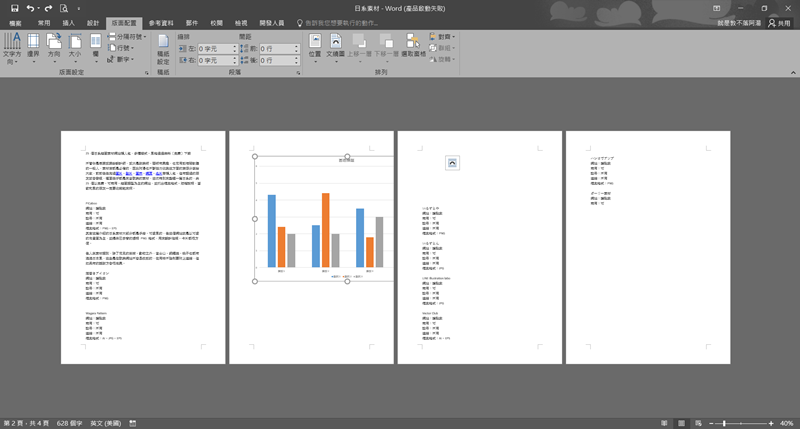Screen dimensions: 800x429
Task: Expand the 分隔符號 (breaks) dropdown
Action: (x=128, y=36)
